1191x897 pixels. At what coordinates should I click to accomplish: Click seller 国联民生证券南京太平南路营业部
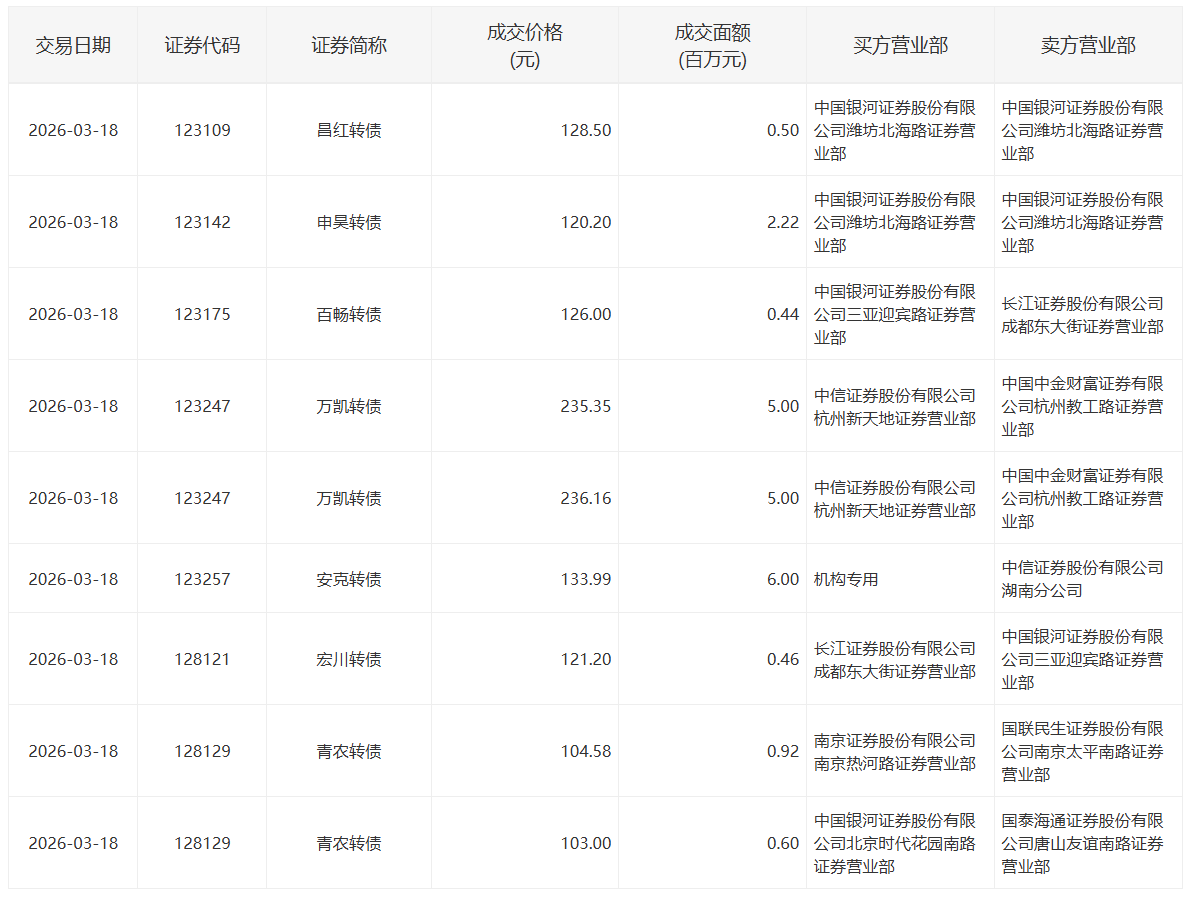pyautogui.click(x=1082, y=751)
